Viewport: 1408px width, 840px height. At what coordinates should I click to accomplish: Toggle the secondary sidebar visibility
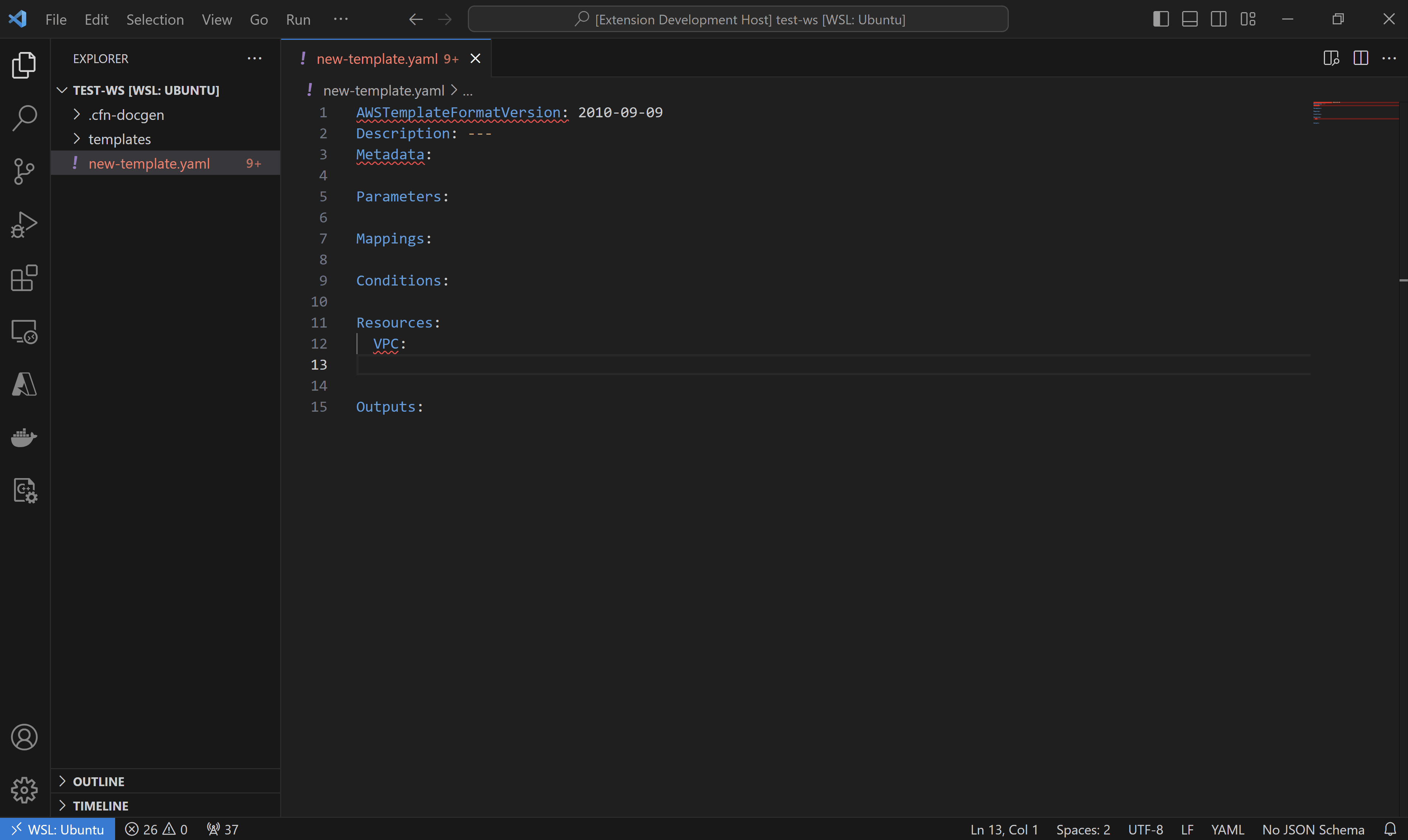click(x=1218, y=19)
